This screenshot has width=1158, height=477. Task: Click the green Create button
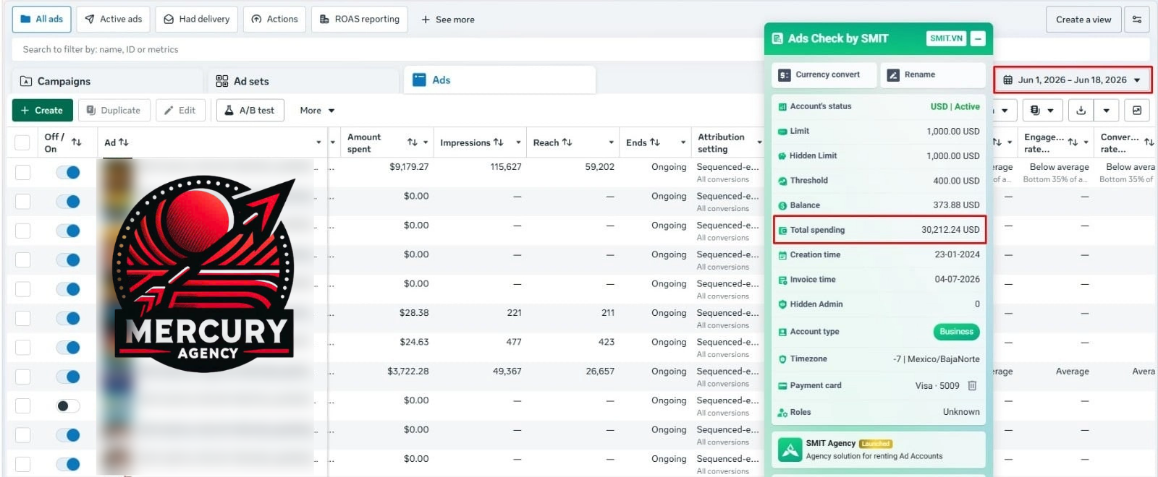coord(42,110)
